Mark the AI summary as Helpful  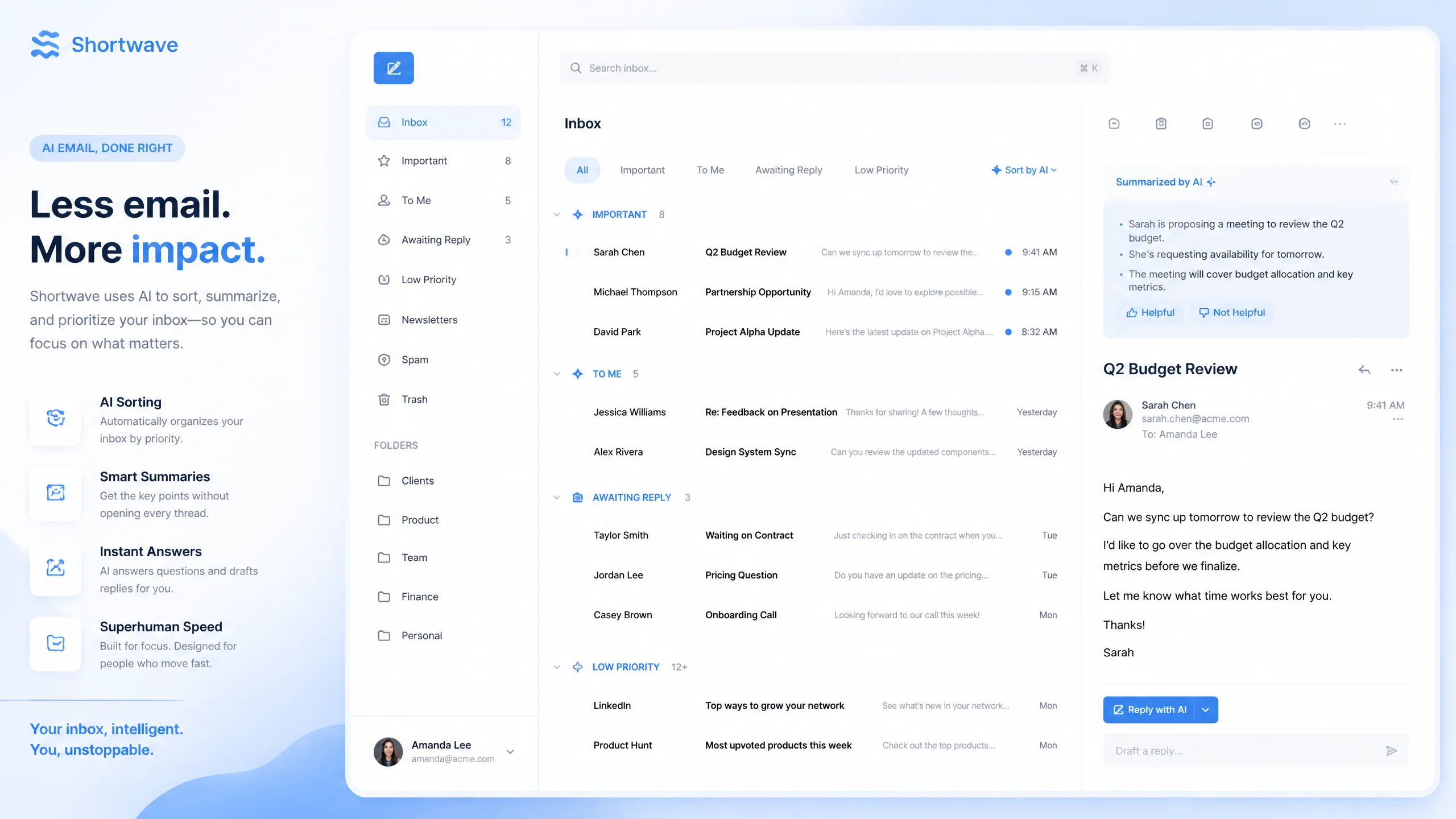click(1150, 313)
